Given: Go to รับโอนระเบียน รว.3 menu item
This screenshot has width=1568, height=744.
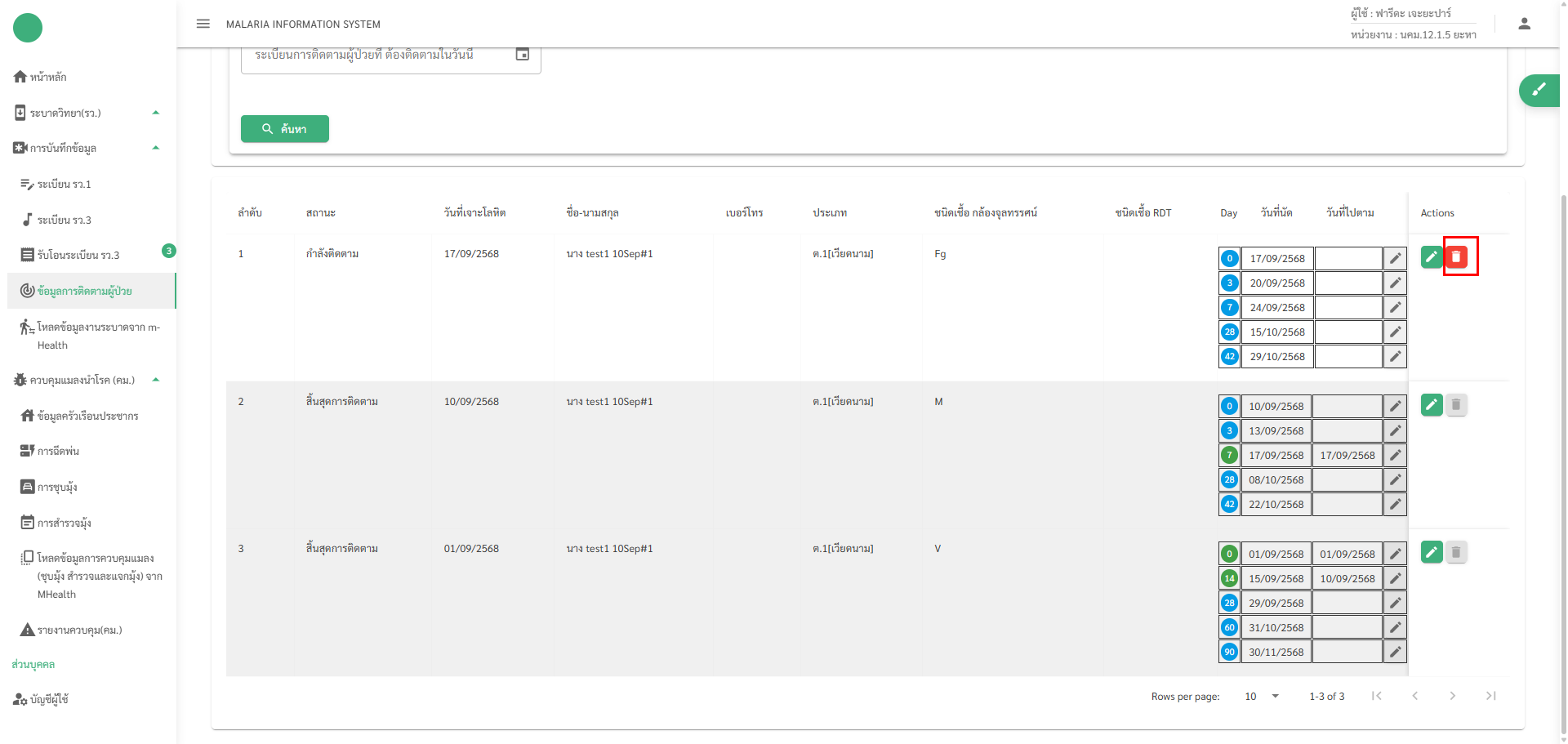Looking at the screenshot, I should pos(78,256).
